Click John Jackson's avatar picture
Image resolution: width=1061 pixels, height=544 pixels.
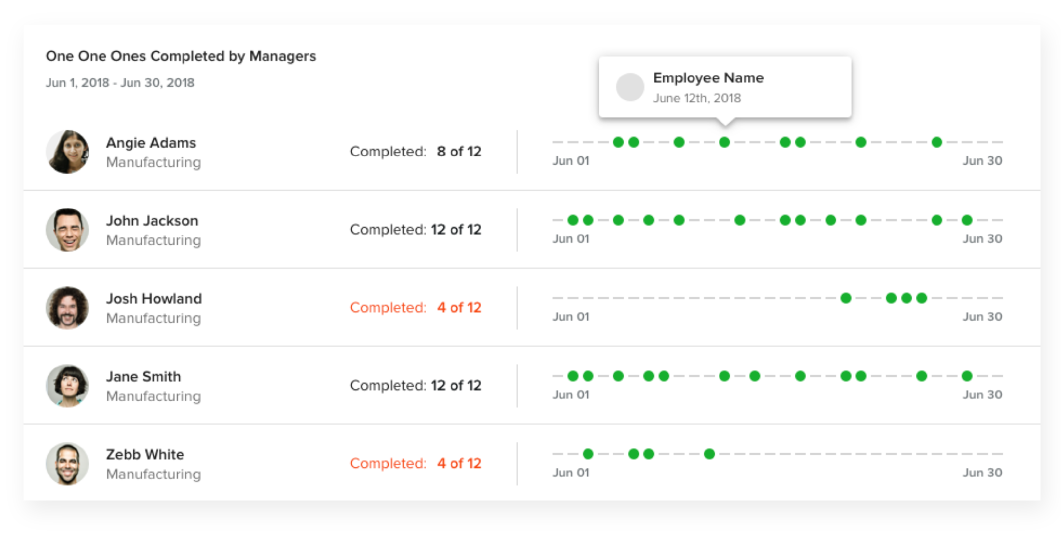point(68,230)
